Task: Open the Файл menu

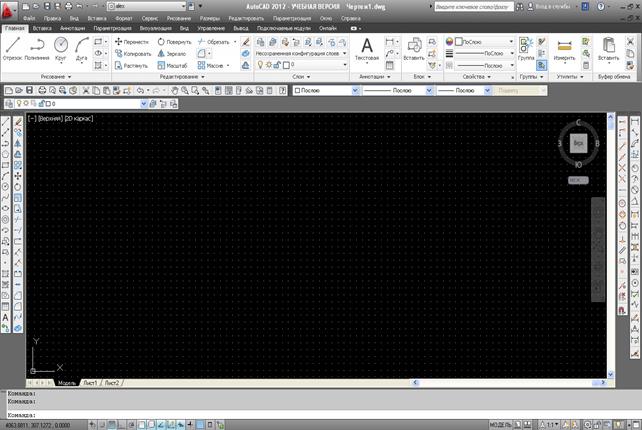Action: 29,18
